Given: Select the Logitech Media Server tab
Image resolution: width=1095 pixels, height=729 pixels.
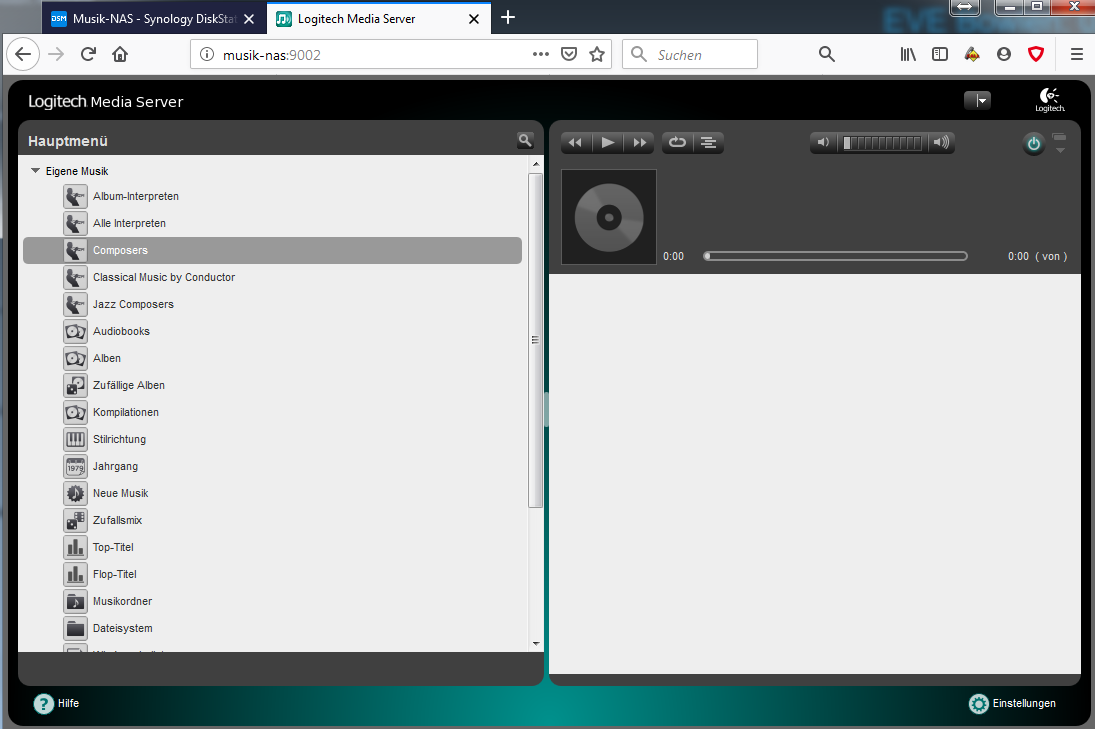Looking at the screenshot, I should [379, 19].
